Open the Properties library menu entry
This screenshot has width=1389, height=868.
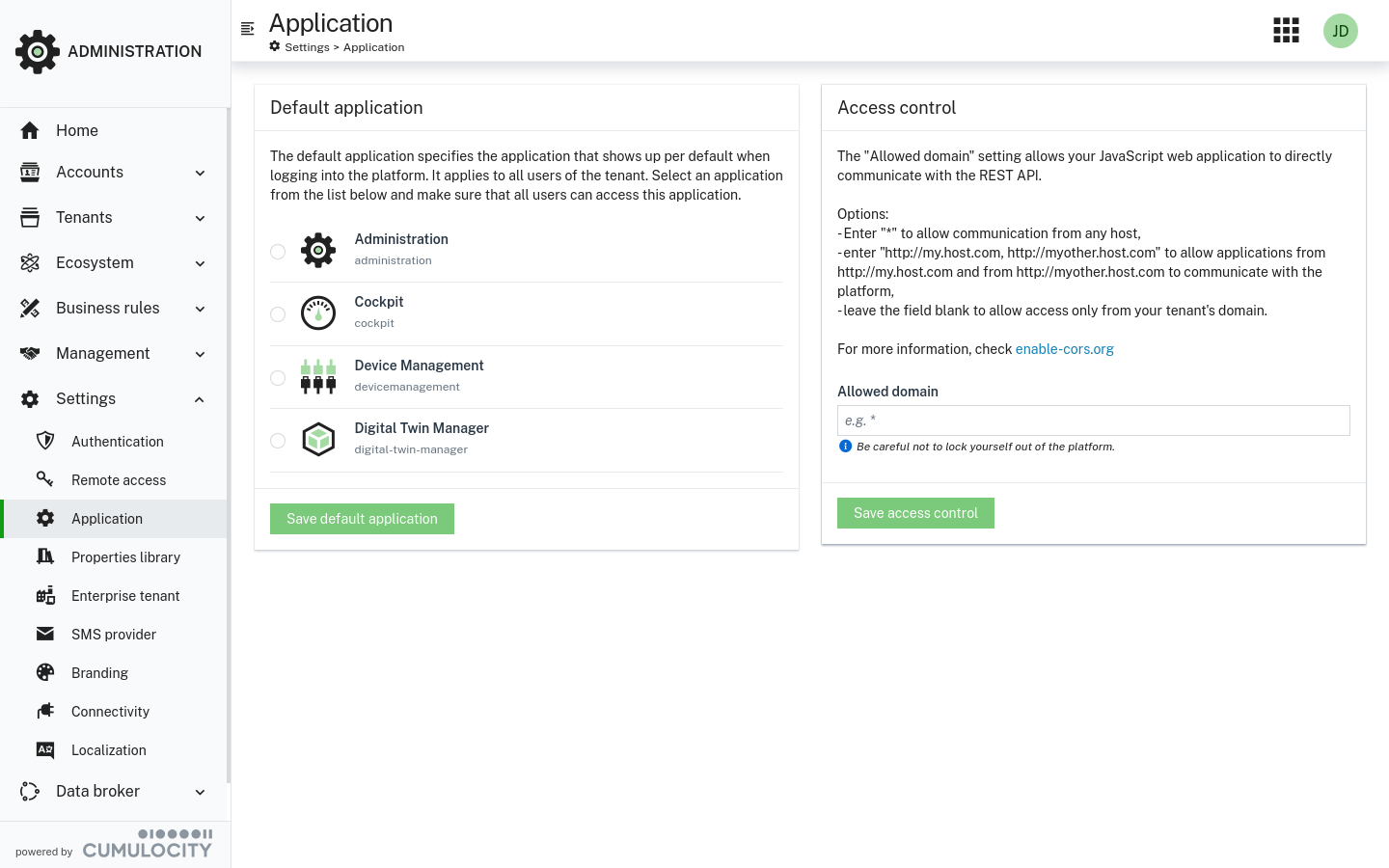tap(125, 556)
